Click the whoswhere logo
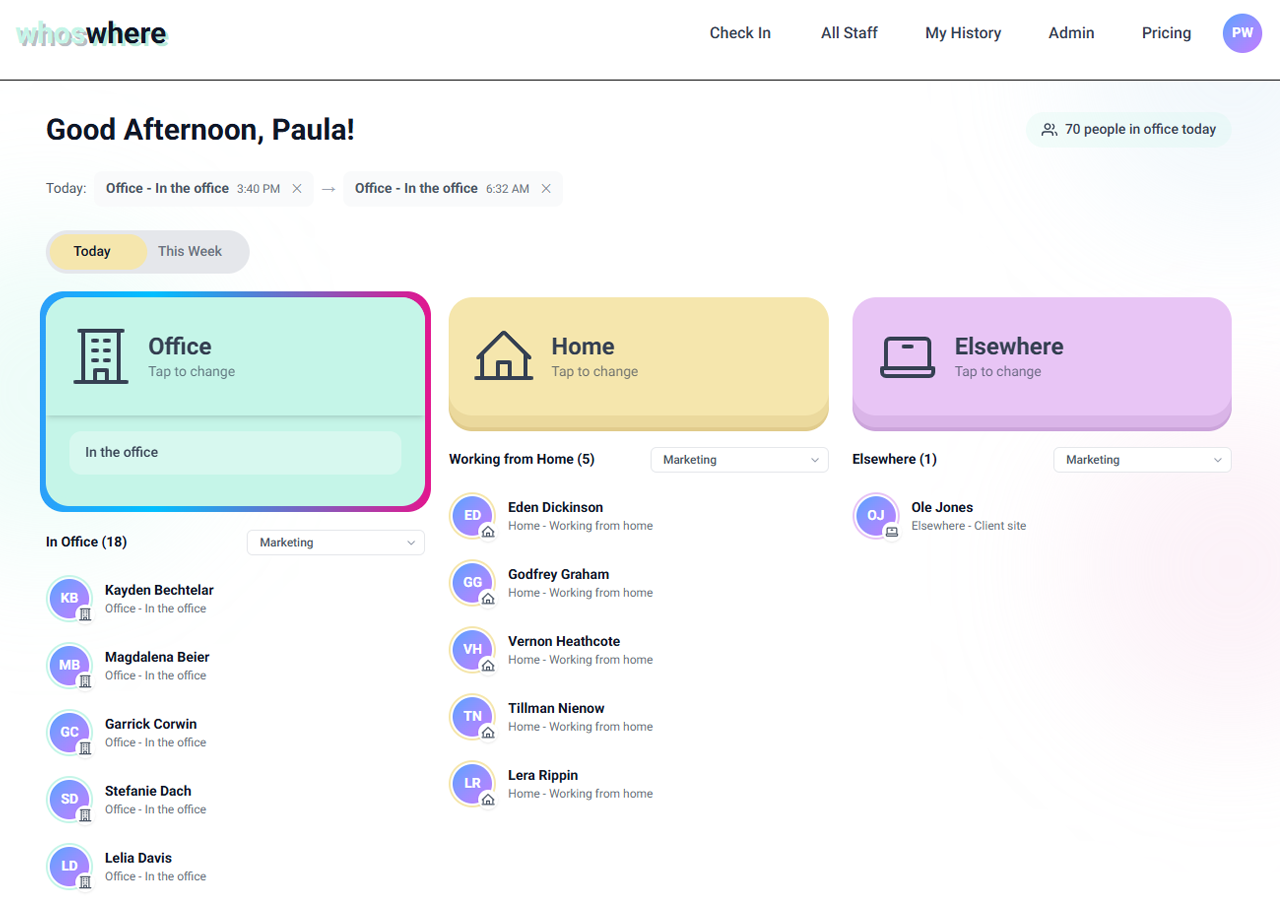1280x900 pixels. coord(91,33)
